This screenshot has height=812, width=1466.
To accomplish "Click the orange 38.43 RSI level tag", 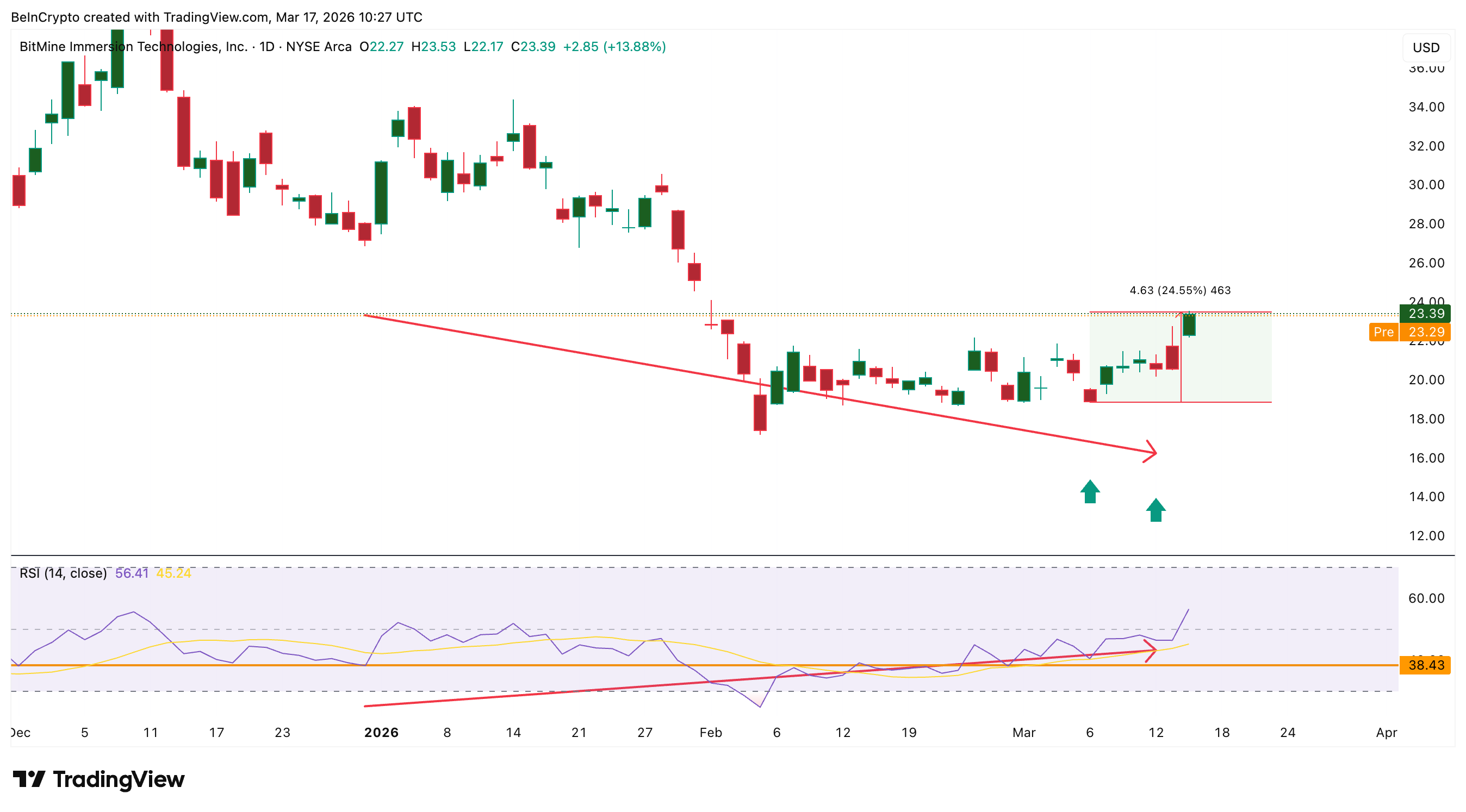I will [1425, 665].
